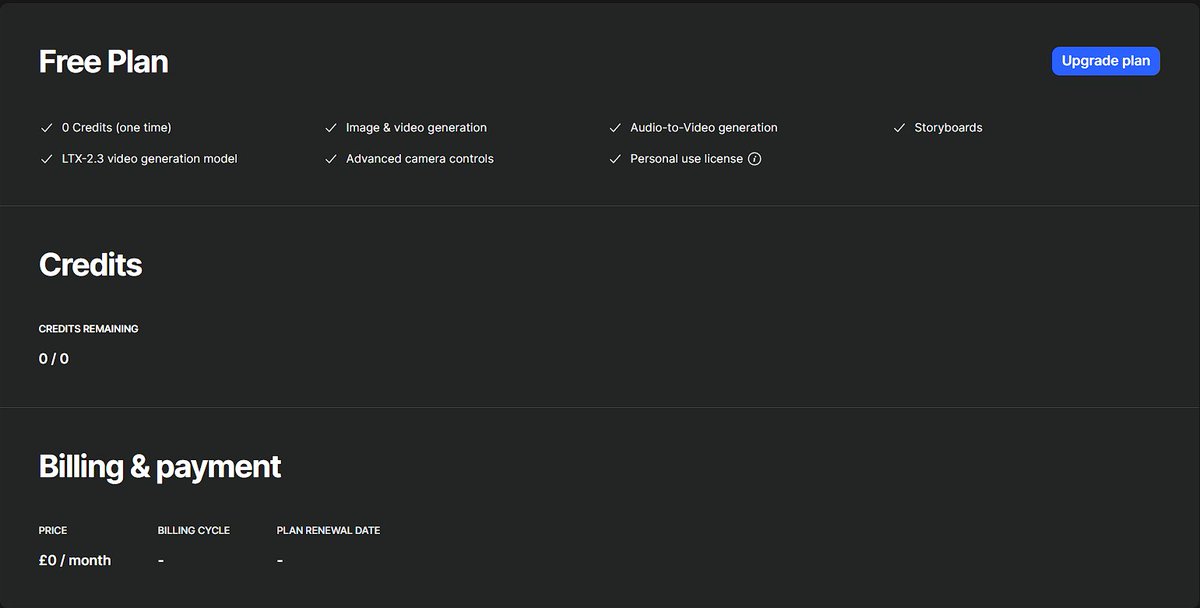Click the Credits section heading
Screen dimensions: 1200x608
[90, 265]
